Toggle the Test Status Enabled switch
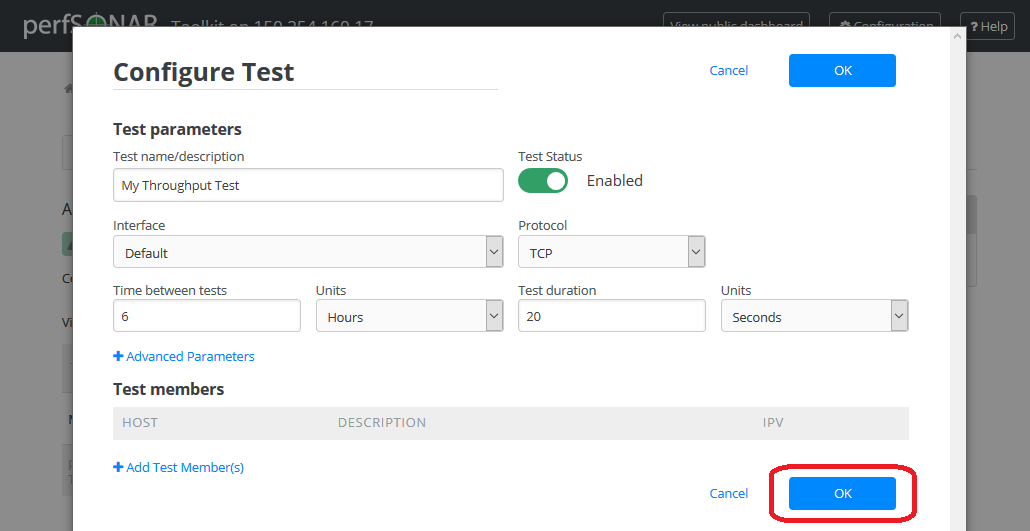The height and width of the screenshot is (531, 1030). click(543, 181)
